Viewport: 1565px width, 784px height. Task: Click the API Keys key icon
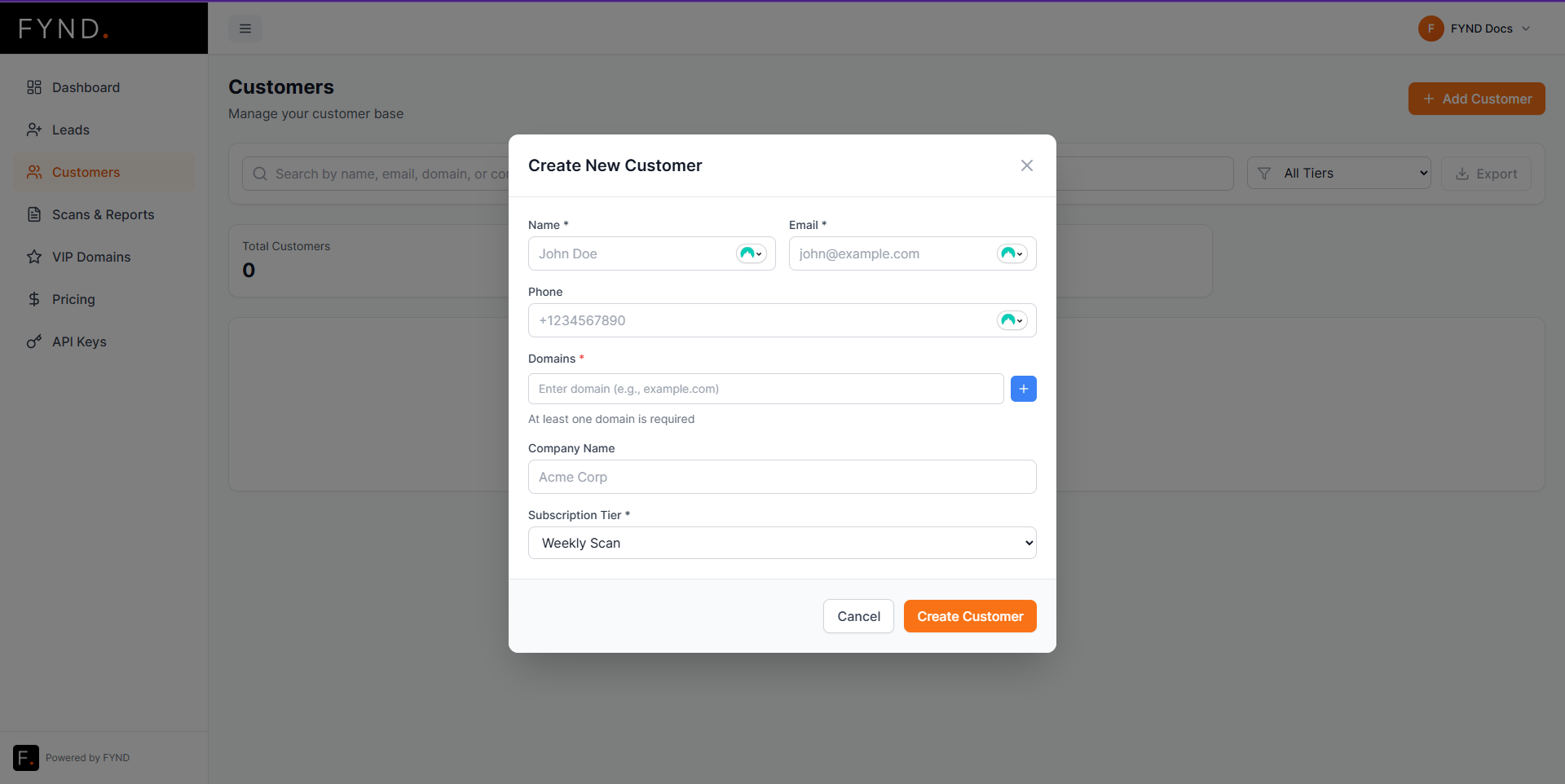pos(33,341)
